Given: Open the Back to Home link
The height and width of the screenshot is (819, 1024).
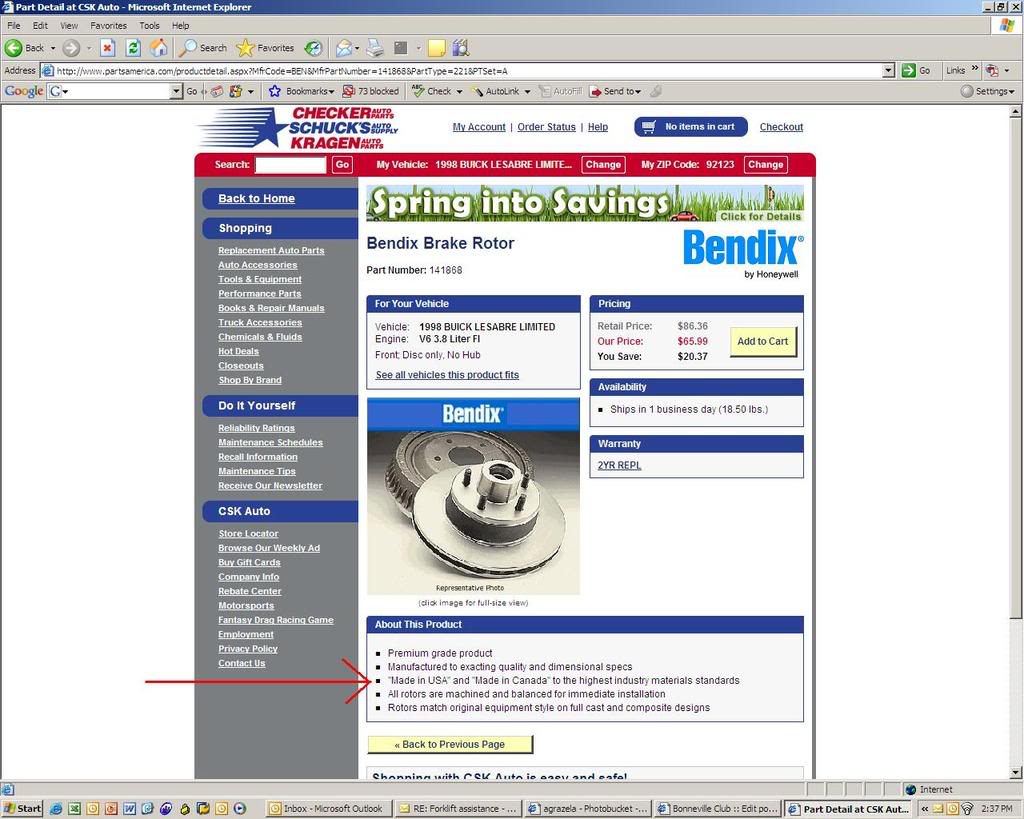Looking at the screenshot, I should tap(256, 199).
